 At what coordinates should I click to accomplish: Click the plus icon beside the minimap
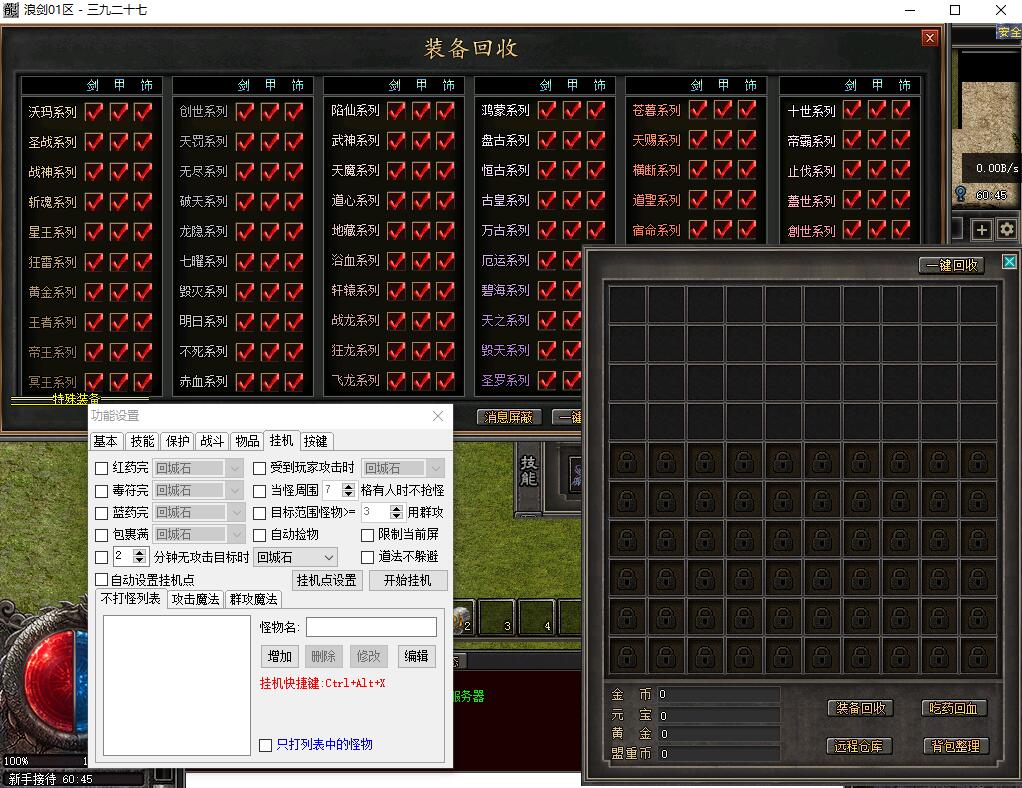point(982,229)
